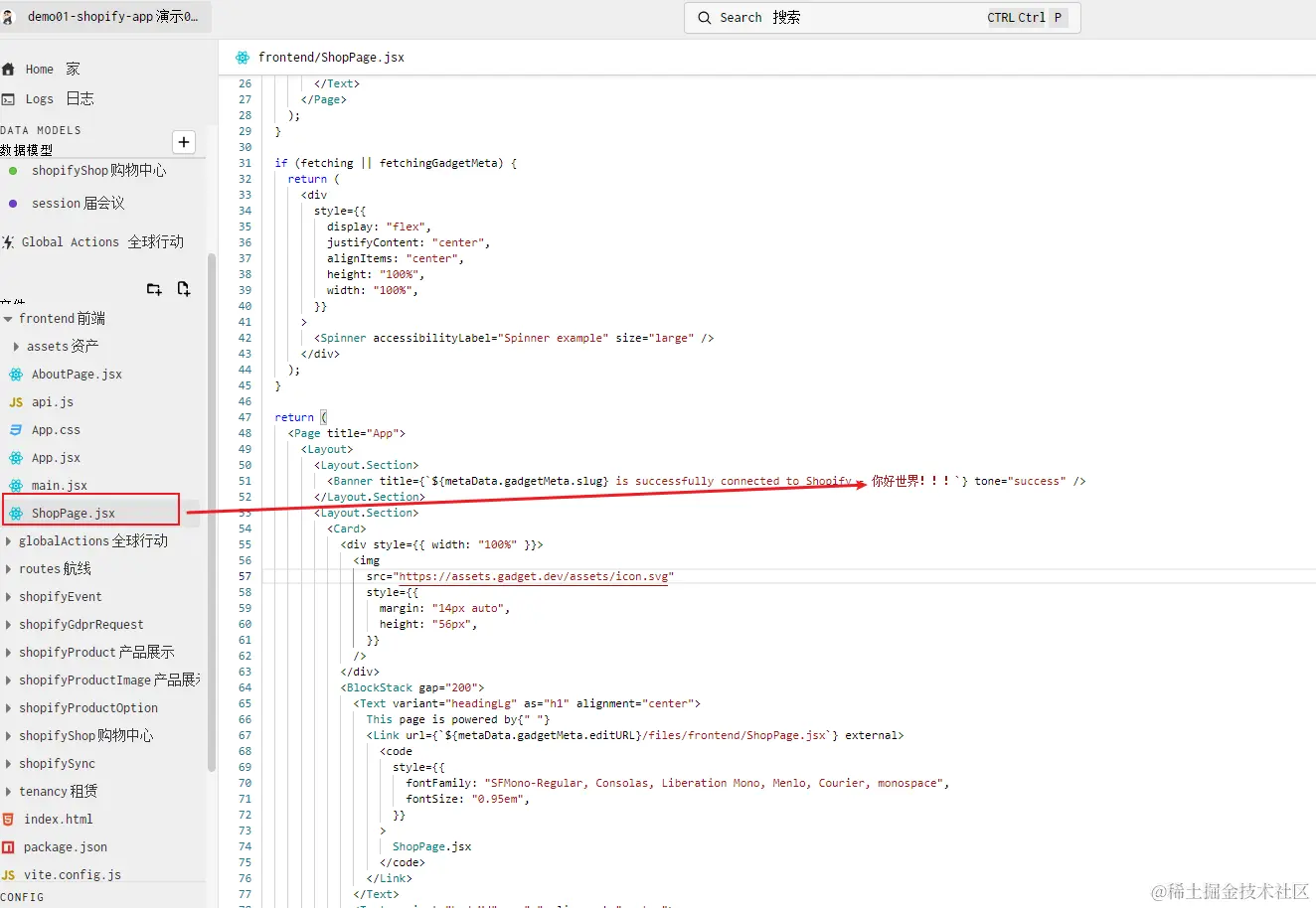Click line number 57 in the gutter
The image size is (1316, 908).
pos(245,576)
